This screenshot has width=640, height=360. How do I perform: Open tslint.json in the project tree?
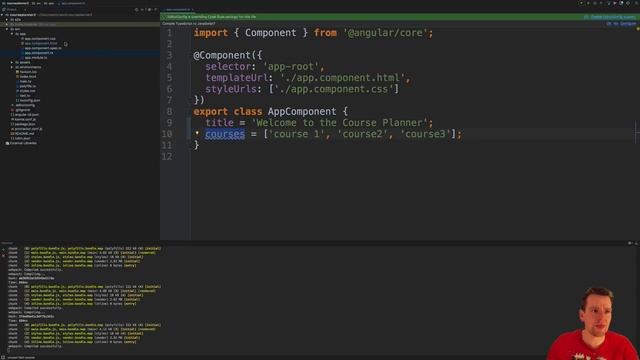click(x=22, y=138)
